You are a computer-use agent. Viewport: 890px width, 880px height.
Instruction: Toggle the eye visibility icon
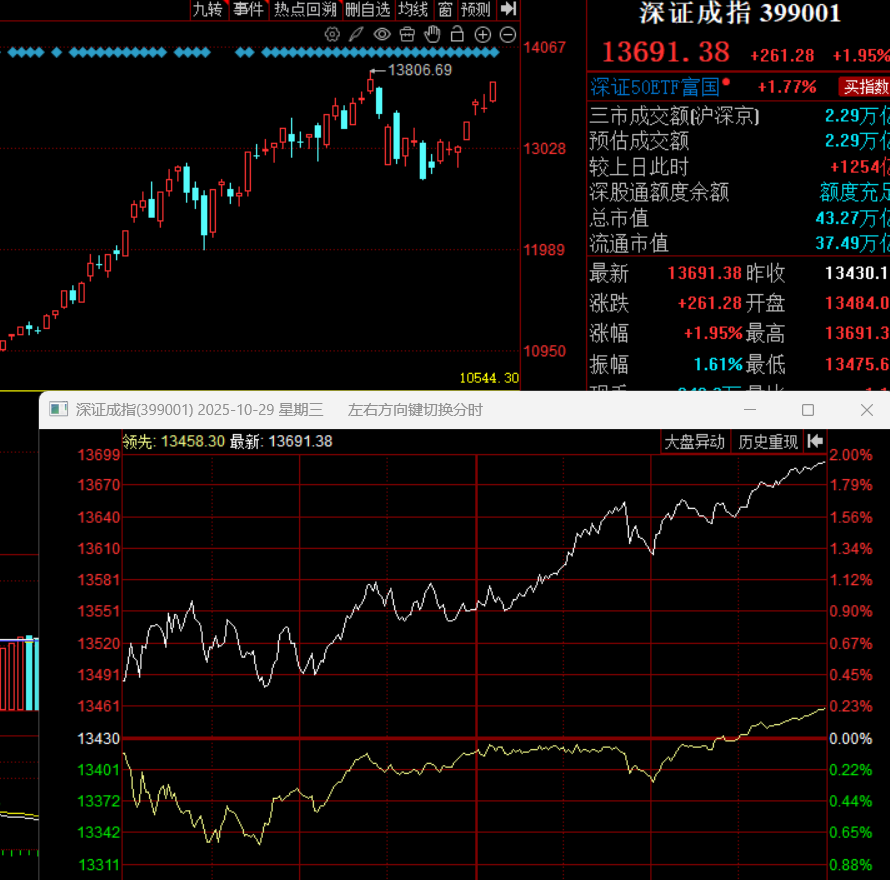381,35
